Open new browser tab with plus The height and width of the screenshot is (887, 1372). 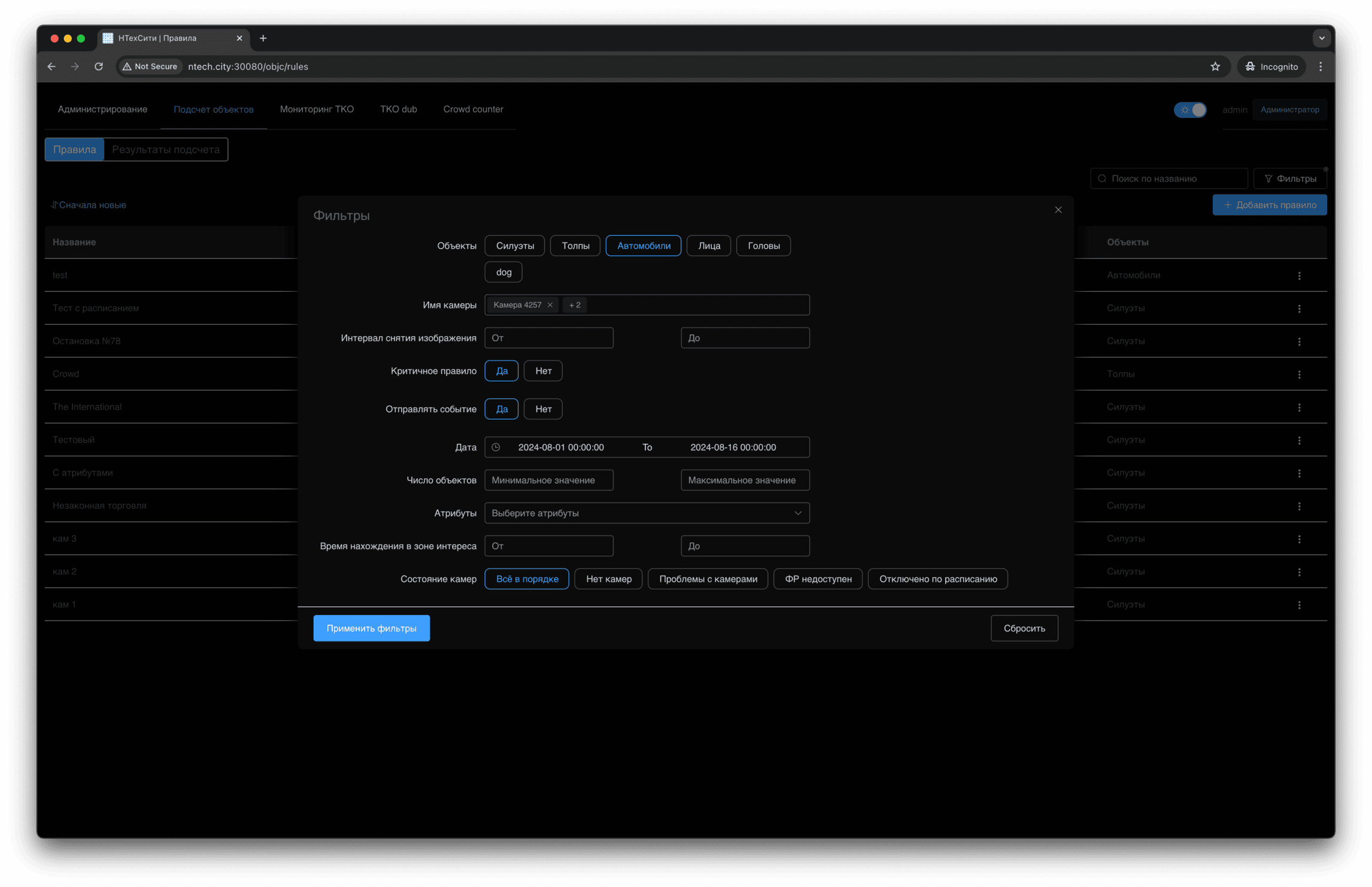(263, 38)
